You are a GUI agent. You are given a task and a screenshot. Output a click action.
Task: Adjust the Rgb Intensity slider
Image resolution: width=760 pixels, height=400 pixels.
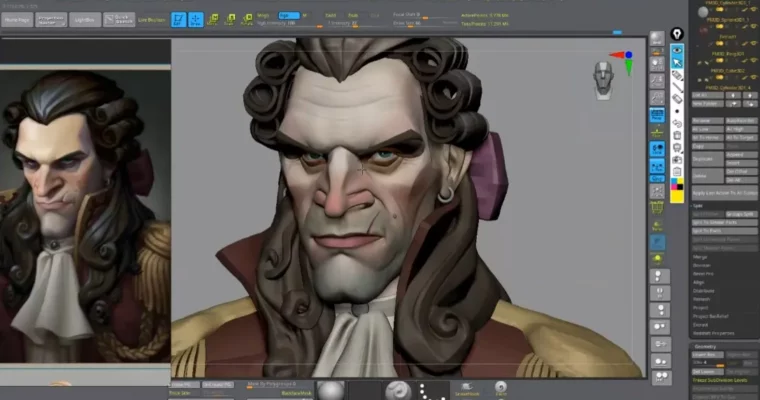(289, 23)
